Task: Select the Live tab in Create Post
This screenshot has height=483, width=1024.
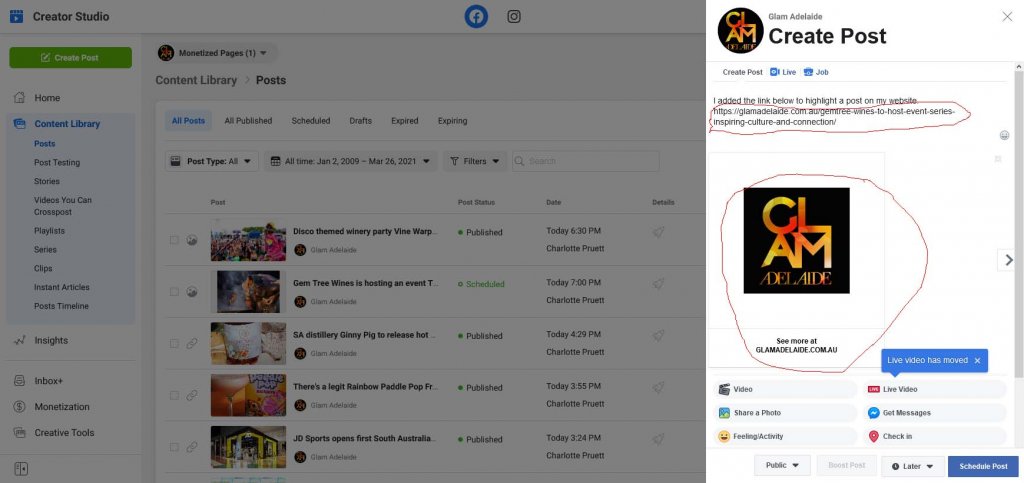Action: [x=783, y=72]
